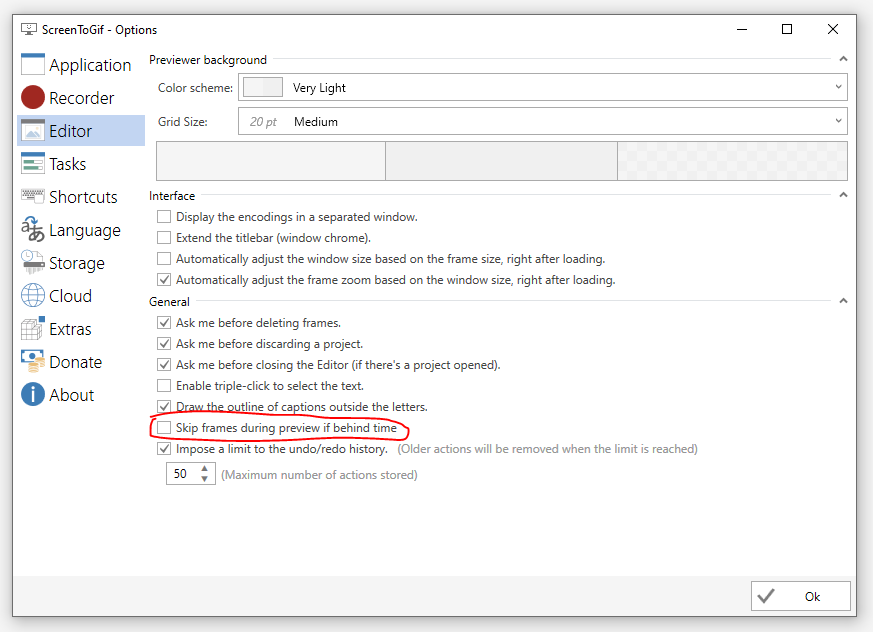Click the red Recorder circle icon
This screenshot has height=632, width=873.
[x=33, y=97]
